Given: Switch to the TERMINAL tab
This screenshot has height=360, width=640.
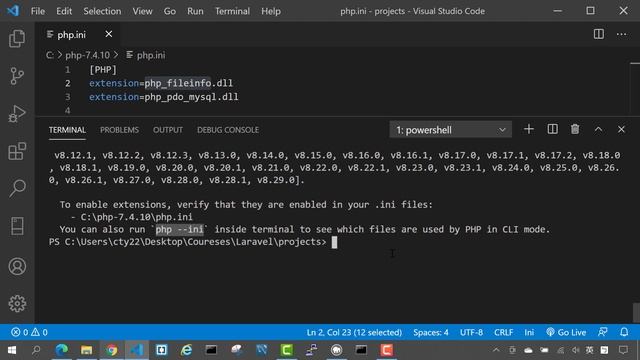Looking at the screenshot, I should coord(67,130).
